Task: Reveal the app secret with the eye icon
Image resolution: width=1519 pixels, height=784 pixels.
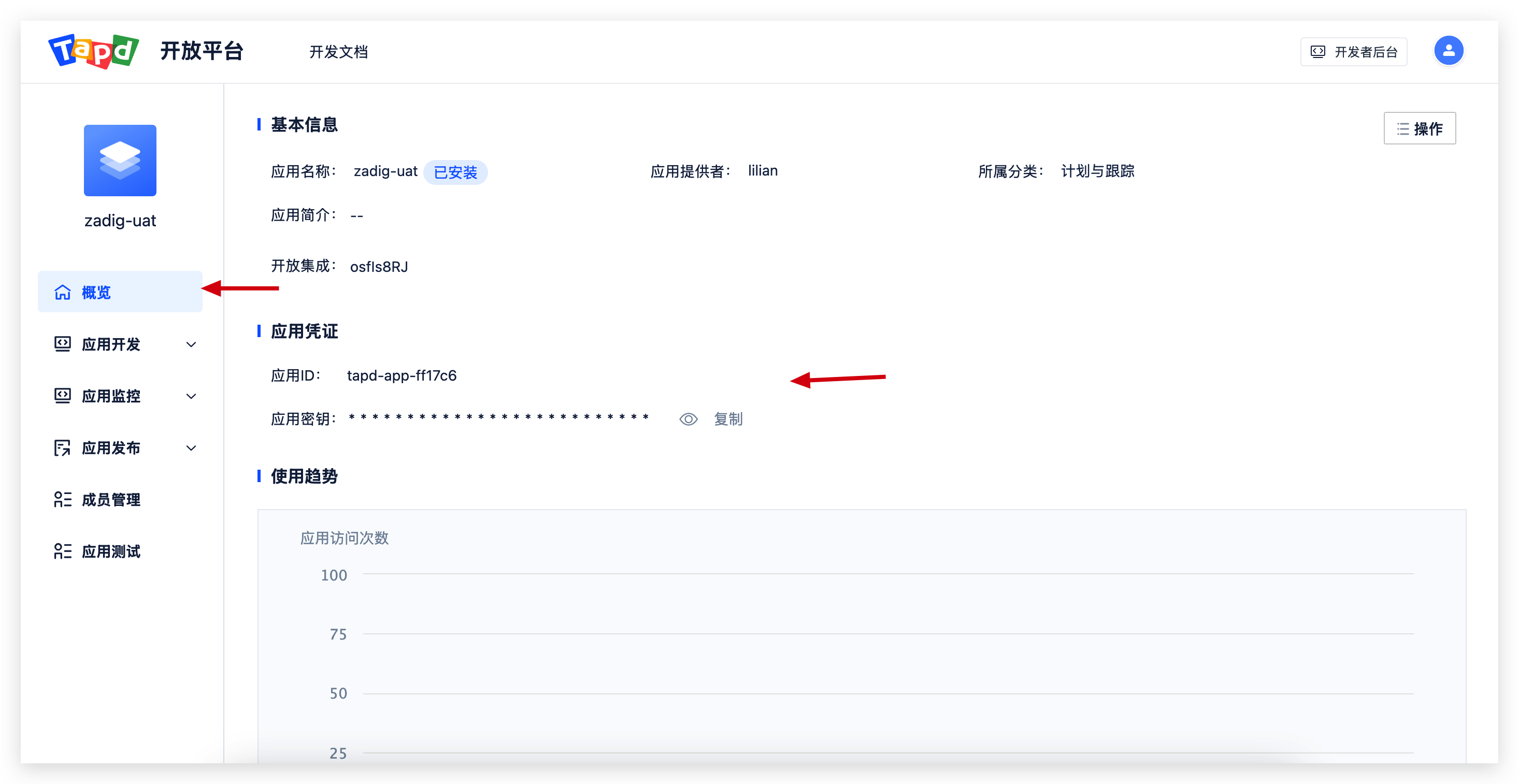Action: pyautogui.click(x=688, y=419)
